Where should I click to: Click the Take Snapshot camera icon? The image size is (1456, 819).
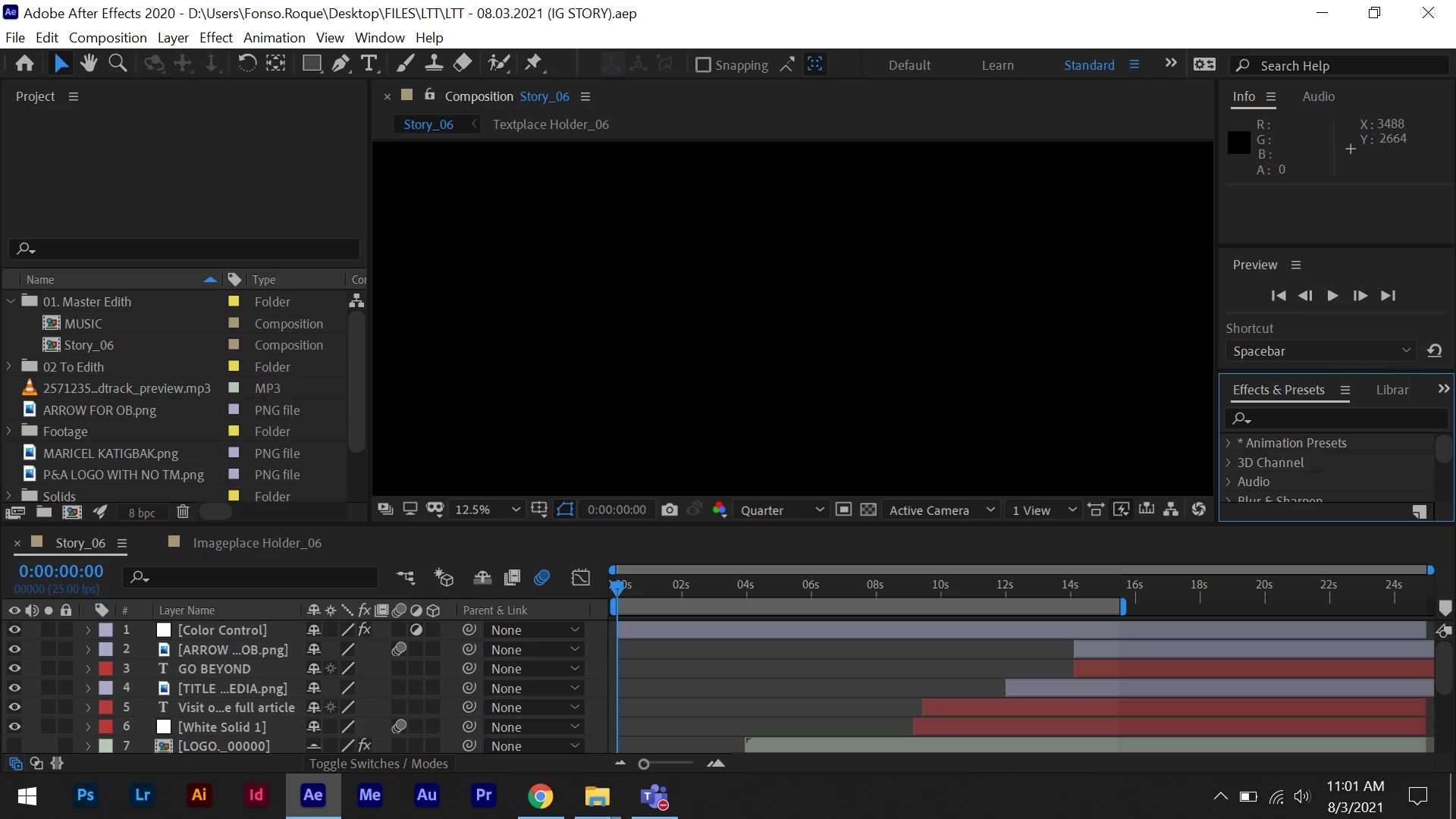[669, 510]
